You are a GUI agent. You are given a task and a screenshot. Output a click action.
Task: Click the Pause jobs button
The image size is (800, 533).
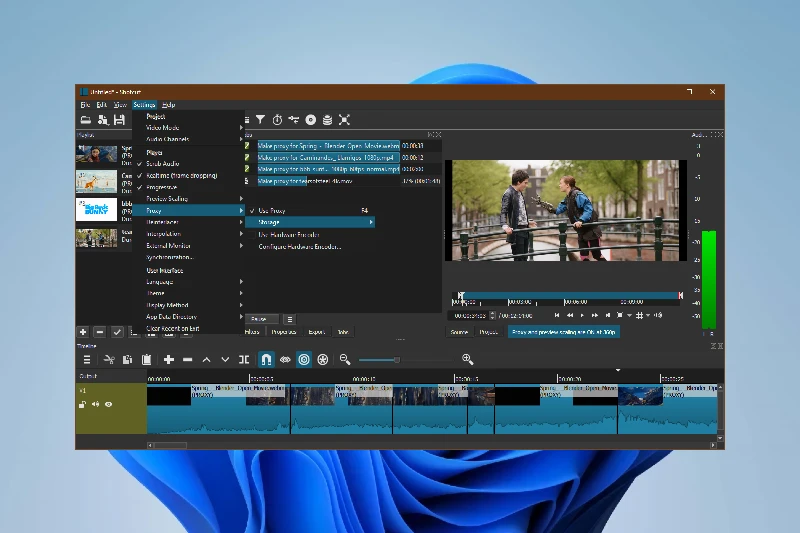[262, 319]
